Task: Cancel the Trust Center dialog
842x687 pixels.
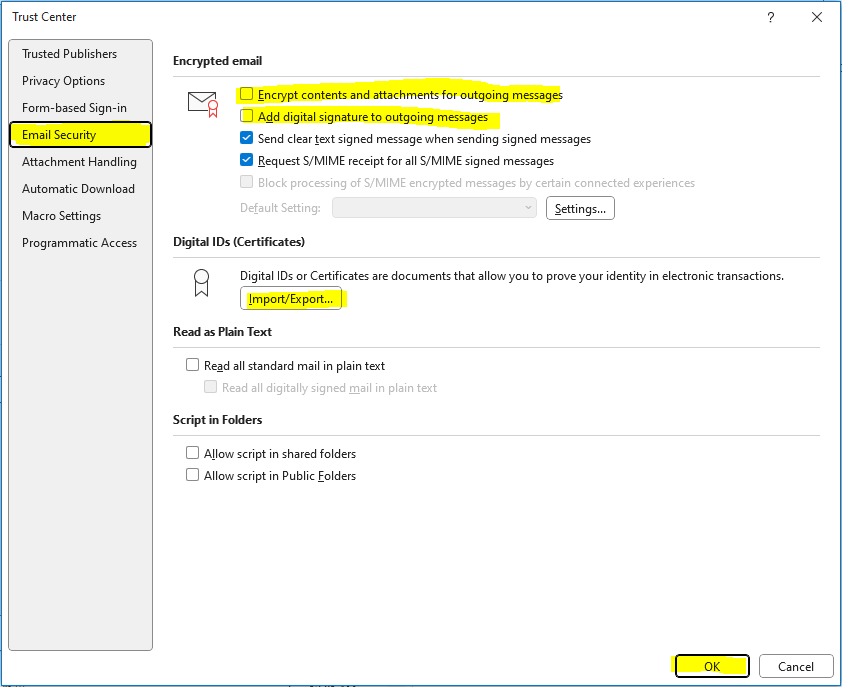Action: pyautogui.click(x=796, y=667)
